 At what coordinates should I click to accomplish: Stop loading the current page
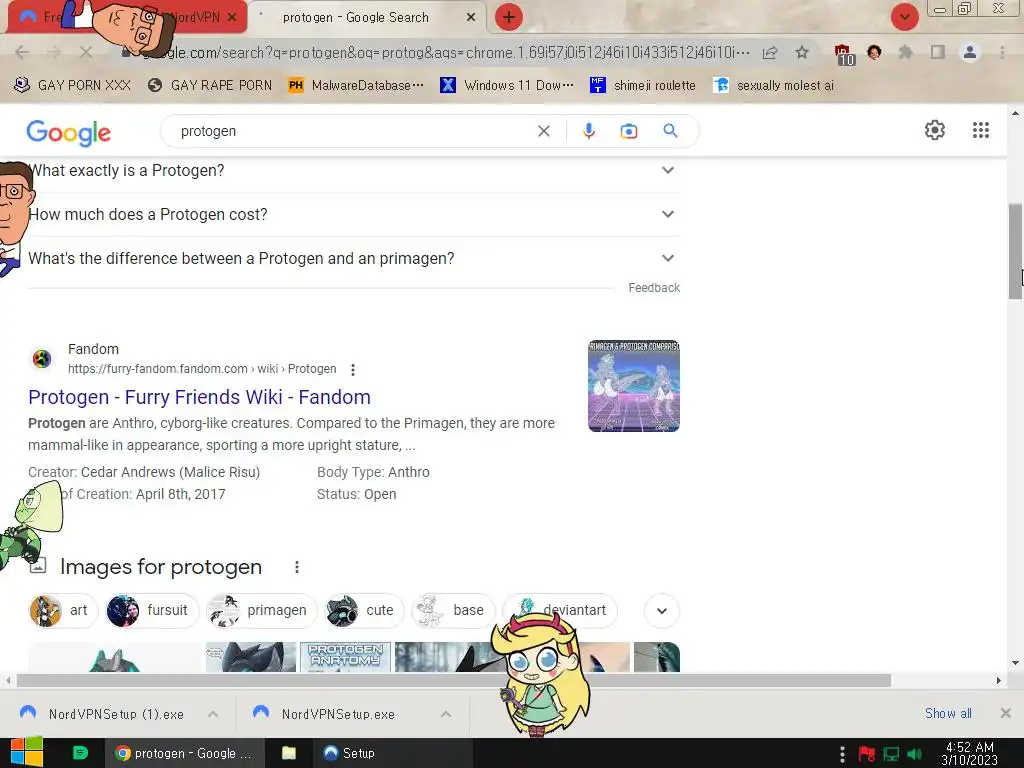point(86,52)
